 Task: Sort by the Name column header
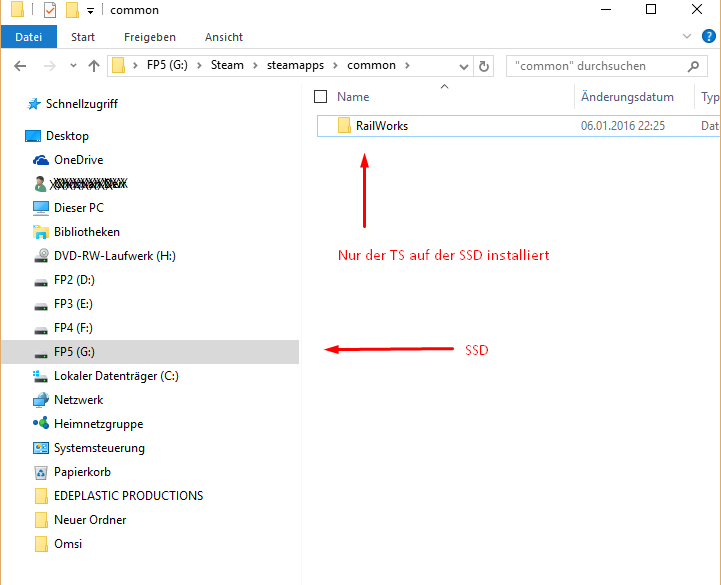coord(353,97)
